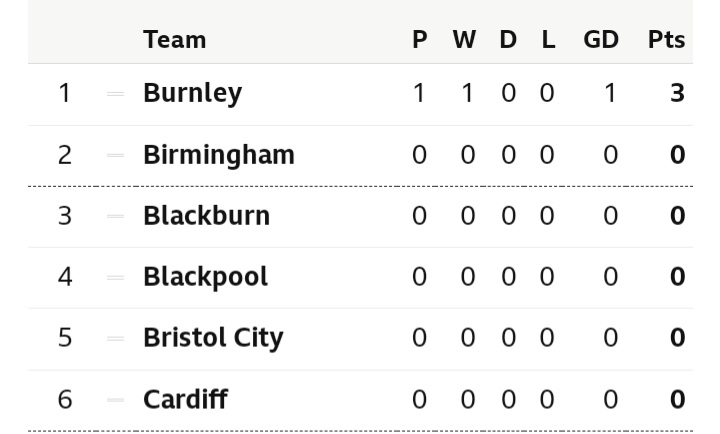Click the P (played) column header
This screenshot has width=720, height=434.
419,40
